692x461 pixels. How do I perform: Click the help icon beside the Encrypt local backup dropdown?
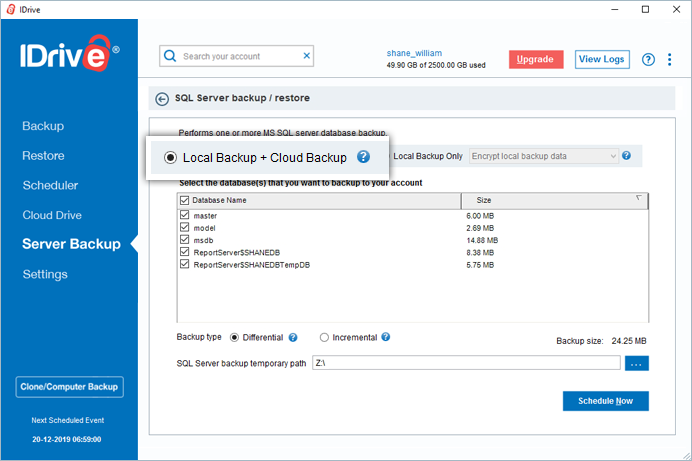pos(626,155)
